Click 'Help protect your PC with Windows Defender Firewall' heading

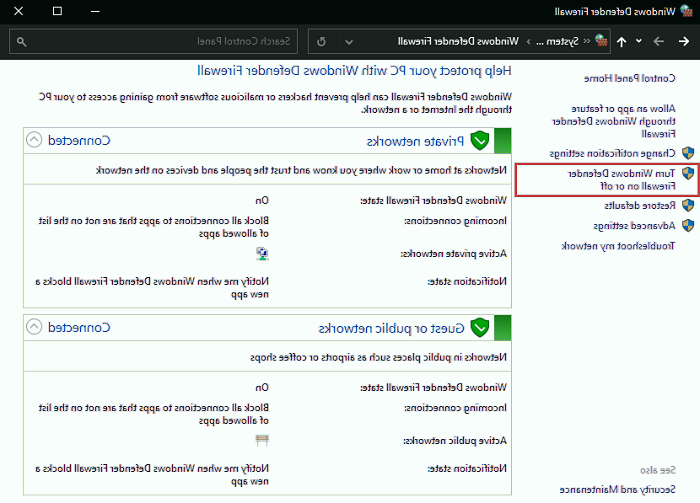pos(354,71)
